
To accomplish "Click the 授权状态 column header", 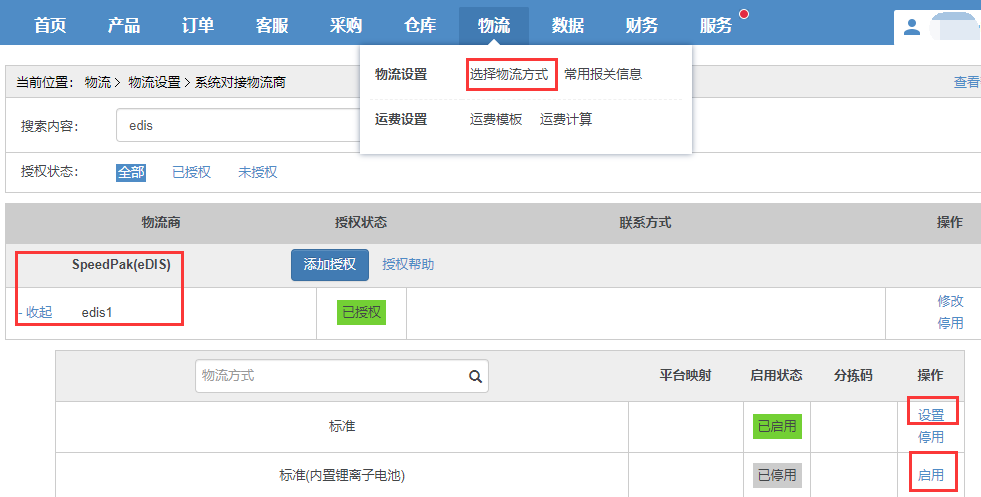I will click(x=361, y=222).
